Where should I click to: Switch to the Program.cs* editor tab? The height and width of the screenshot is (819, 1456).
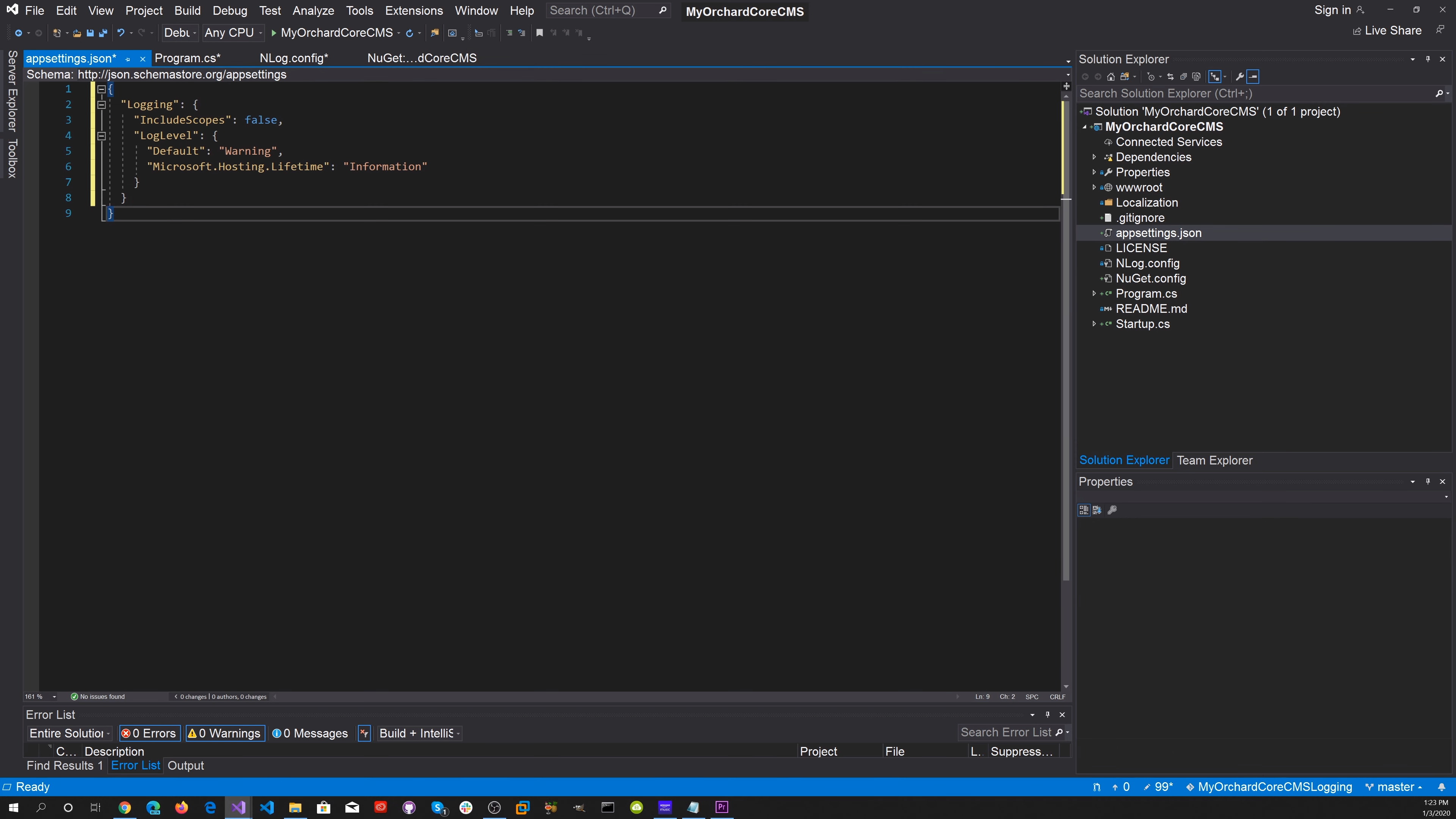(188, 58)
